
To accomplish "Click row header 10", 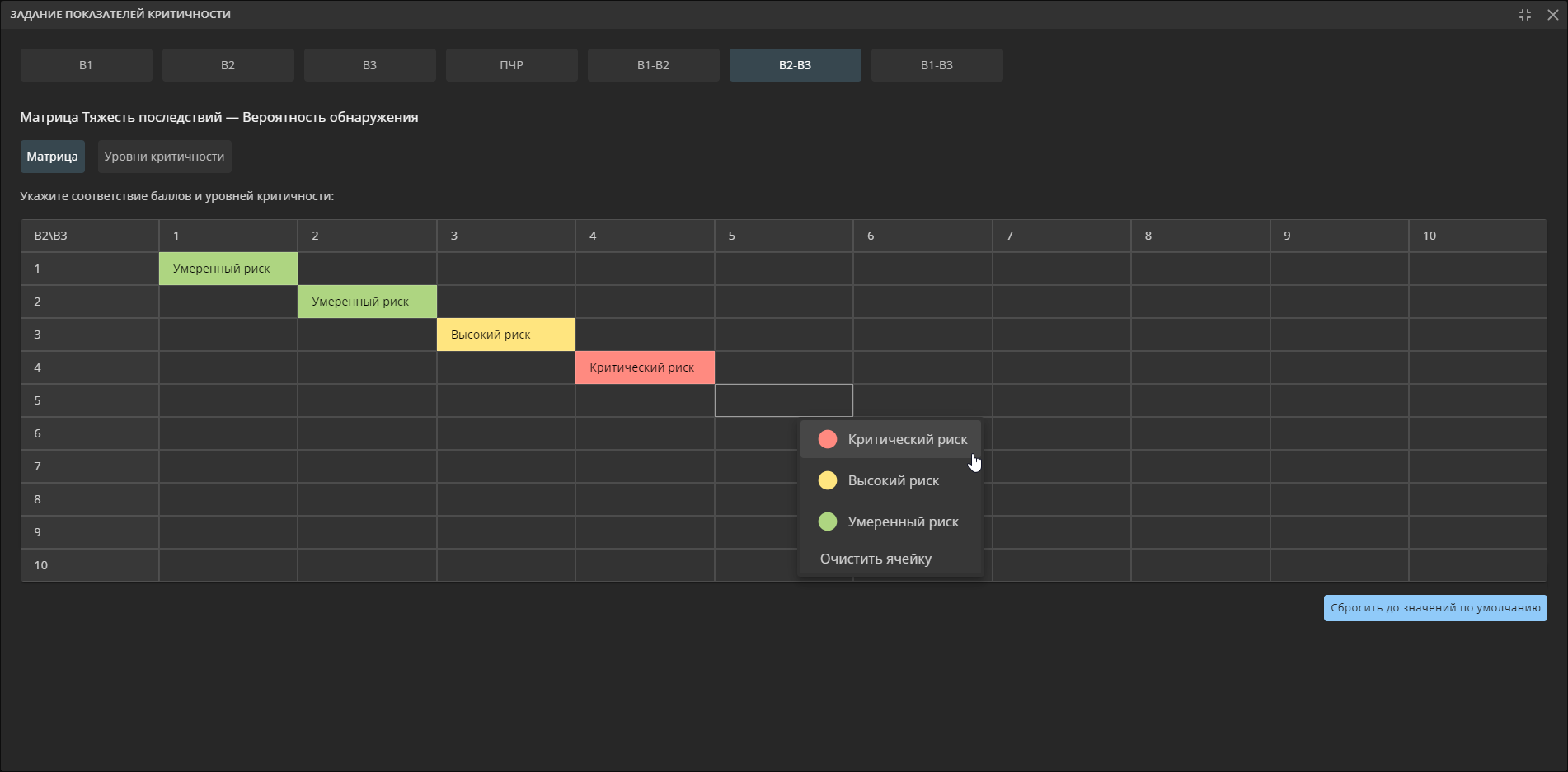I will click(x=90, y=565).
